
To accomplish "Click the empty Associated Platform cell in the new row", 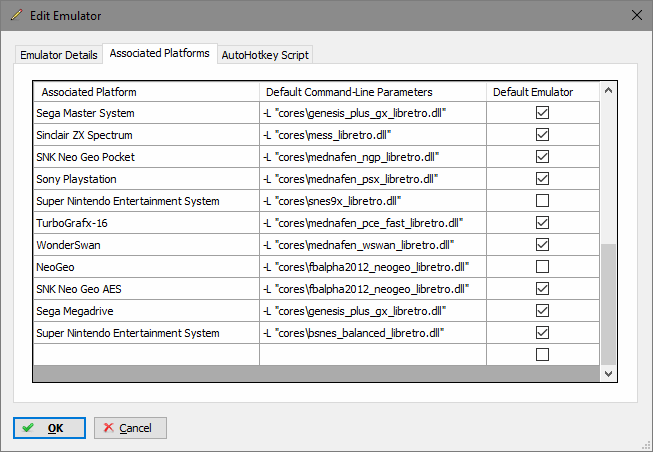I will pos(146,355).
